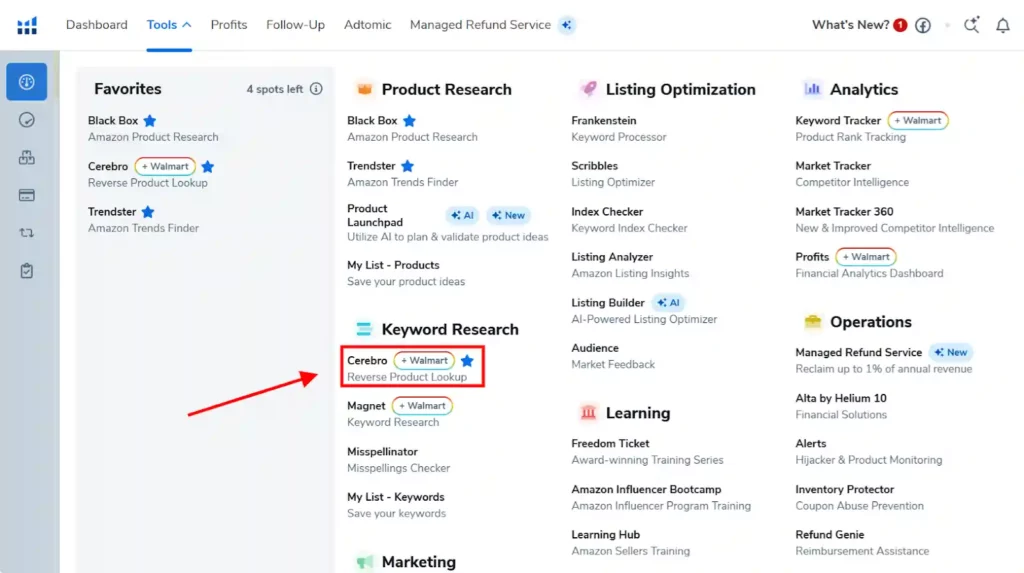Toggle Trendster star under Product Research
Image resolution: width=1024 pixels, height=573 pixels.
pyautogui.click(x=407, y=166)
